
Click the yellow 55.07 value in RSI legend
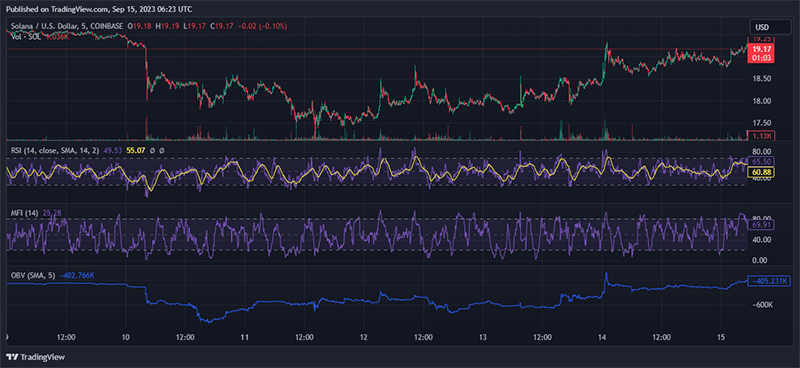click(135, 151)
